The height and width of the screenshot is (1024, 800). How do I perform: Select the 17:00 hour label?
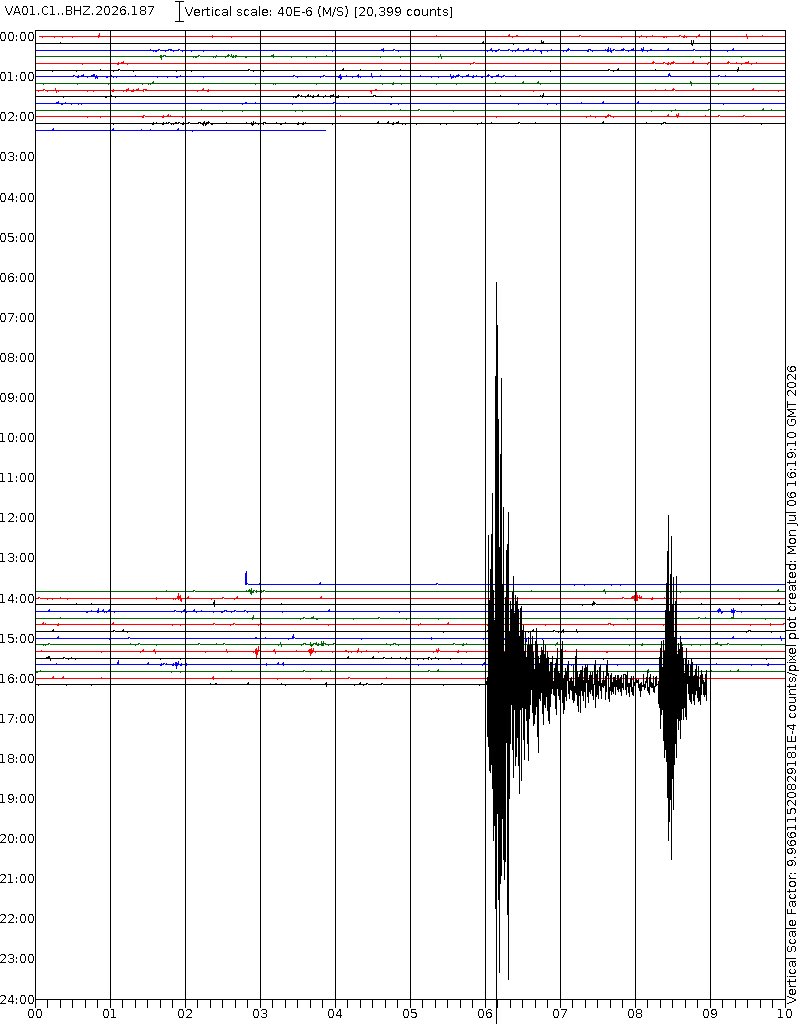[x=18, y=719]
